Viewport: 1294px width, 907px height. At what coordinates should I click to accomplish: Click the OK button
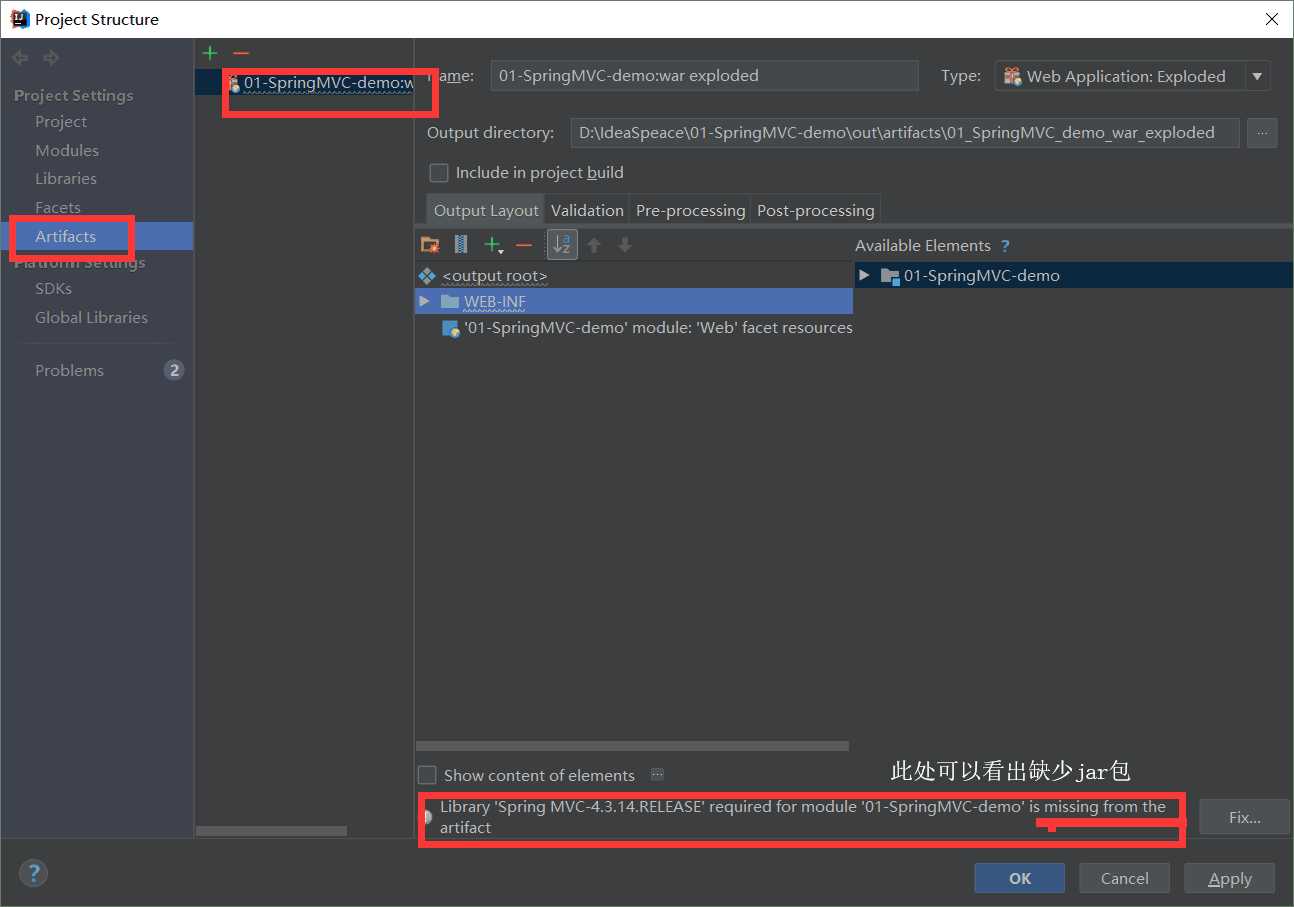click(x=1019, y=878)
